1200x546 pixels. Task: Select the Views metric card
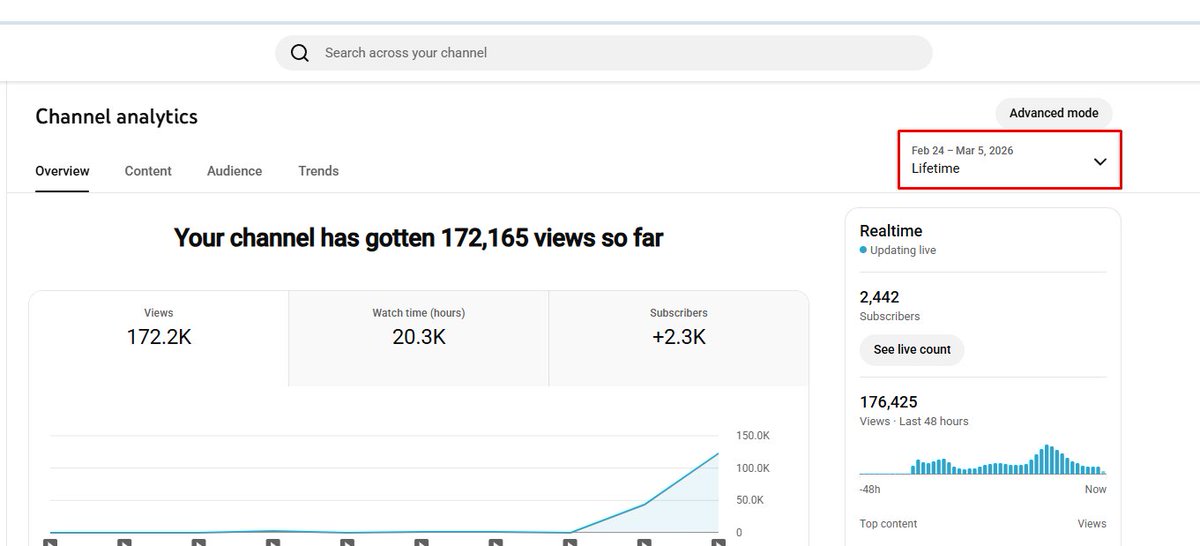(x=159, y=339)
